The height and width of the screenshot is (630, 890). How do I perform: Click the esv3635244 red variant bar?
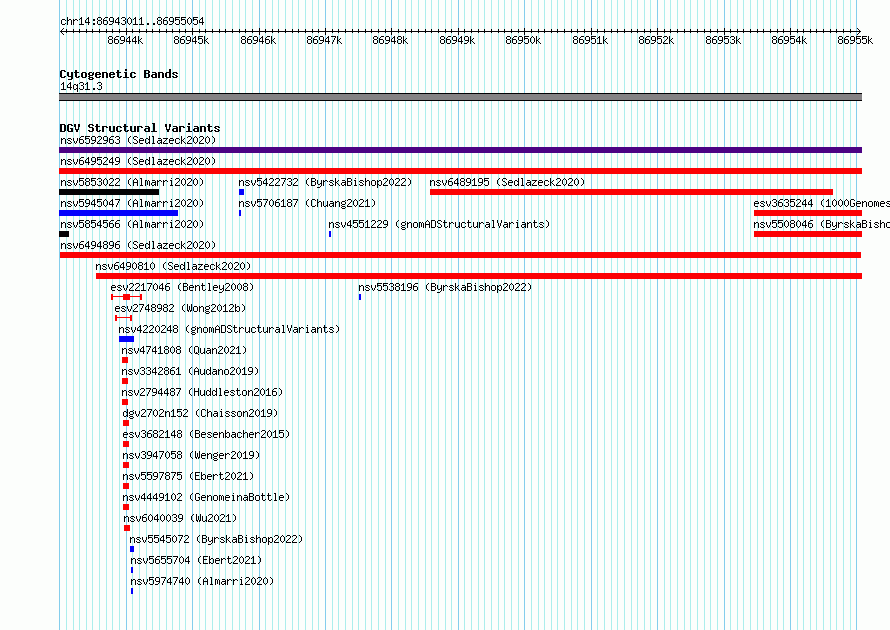808,213
